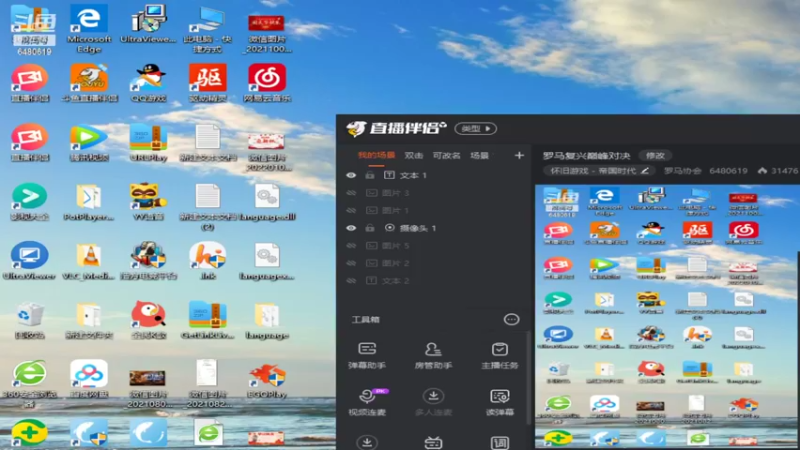This screenshot has width=800, height=450.
Task: Switch to 可改名 scene tab
Action: tap(446, 156)
